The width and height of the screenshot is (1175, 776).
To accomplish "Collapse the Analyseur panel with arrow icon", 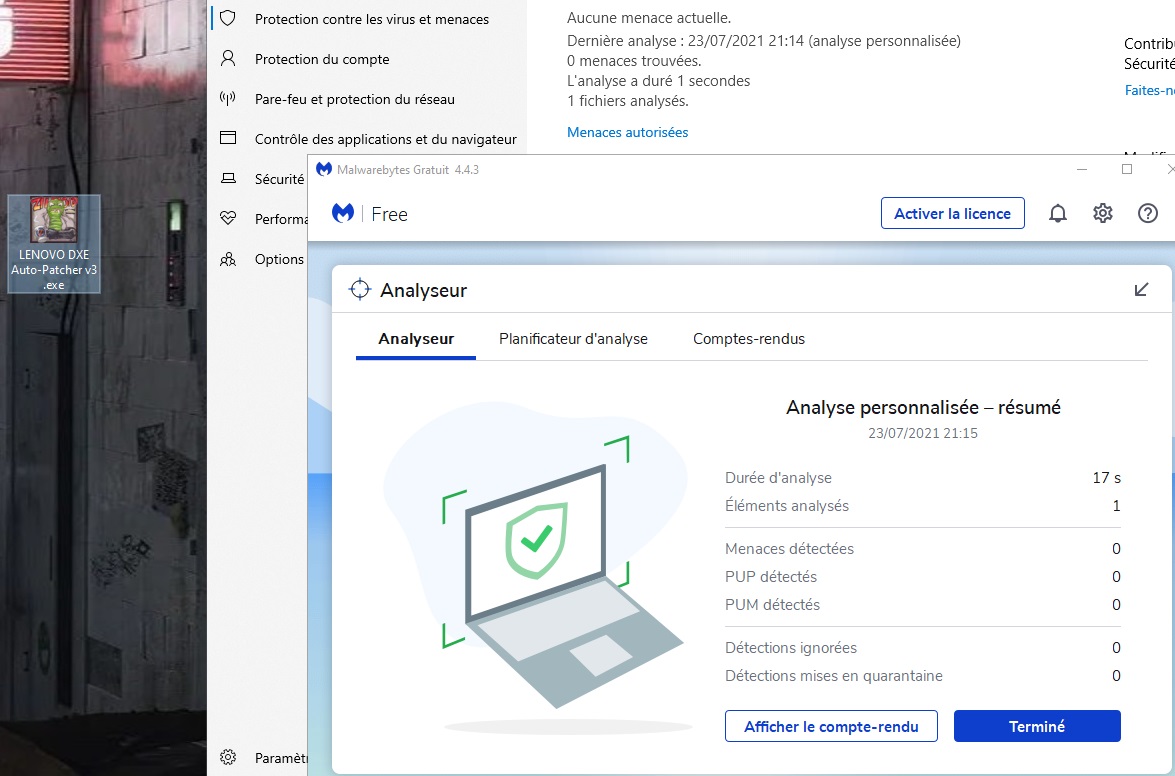I will pyautogui.click(x=1141, y=290).
